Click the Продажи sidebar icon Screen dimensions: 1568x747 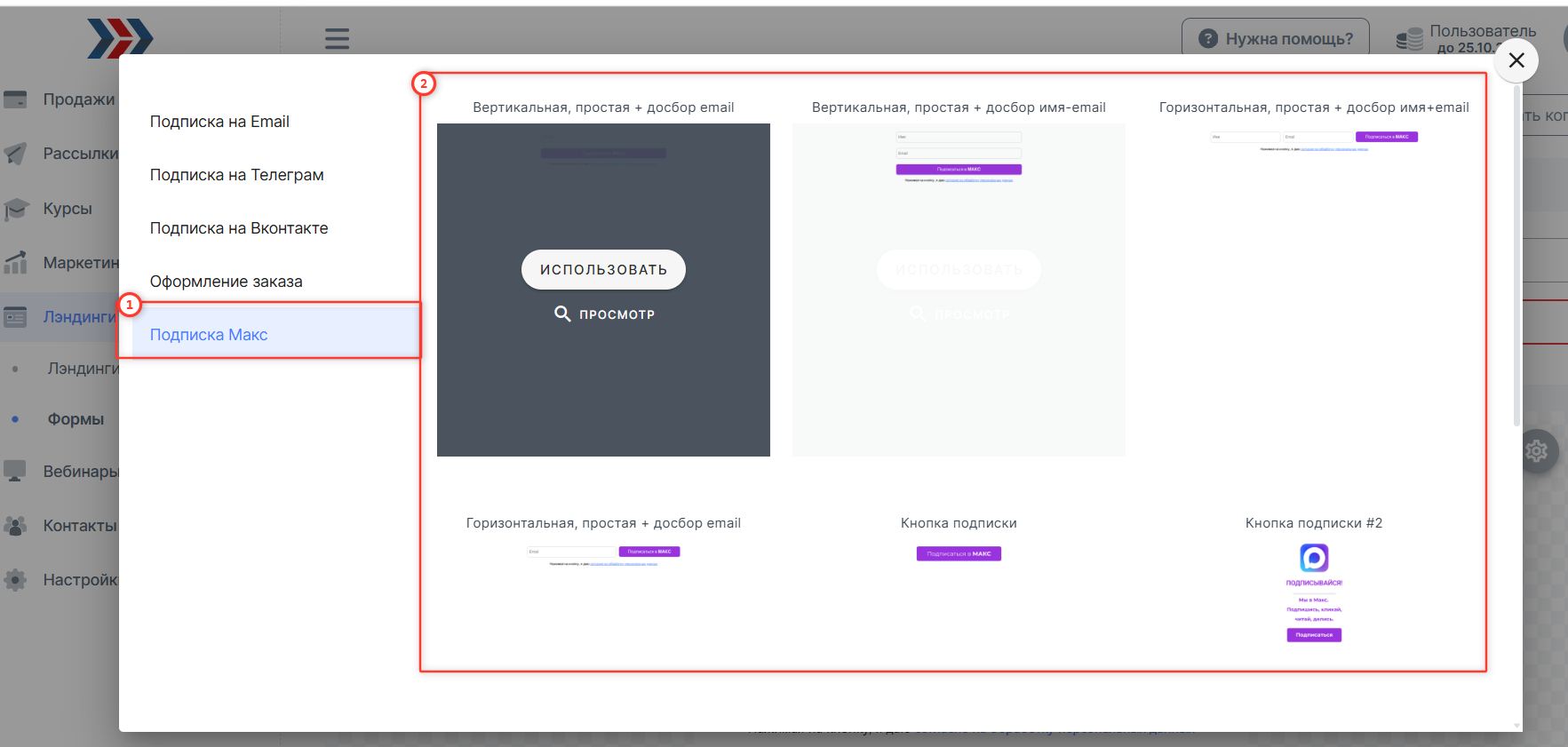click(x=15, y=99)
